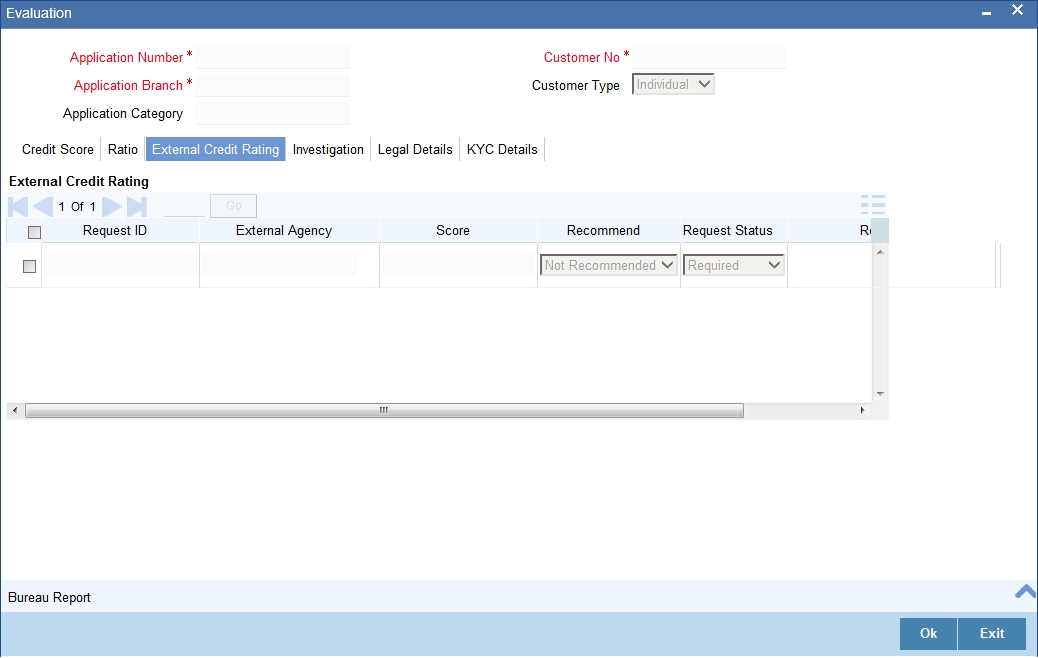
Task: Click horizontal scrollbar thumb
Action: pos(384,410)
